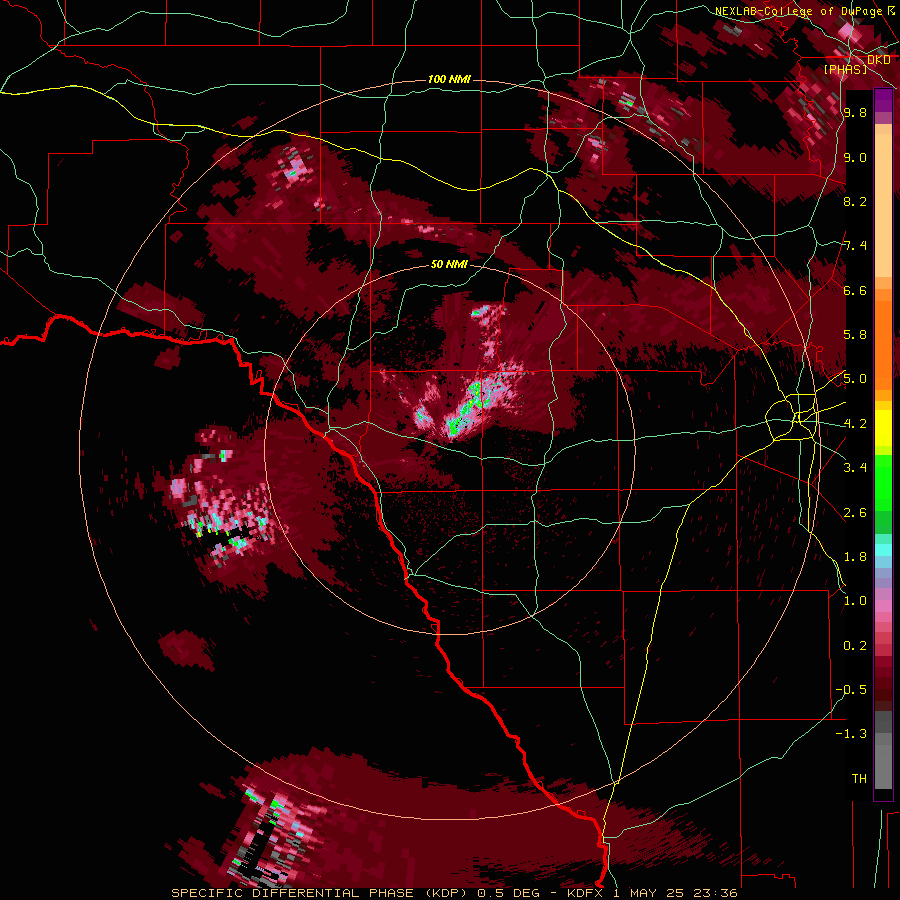Click the arrow icon after DuPage text

pyautogui.click(x=891, y=10)
